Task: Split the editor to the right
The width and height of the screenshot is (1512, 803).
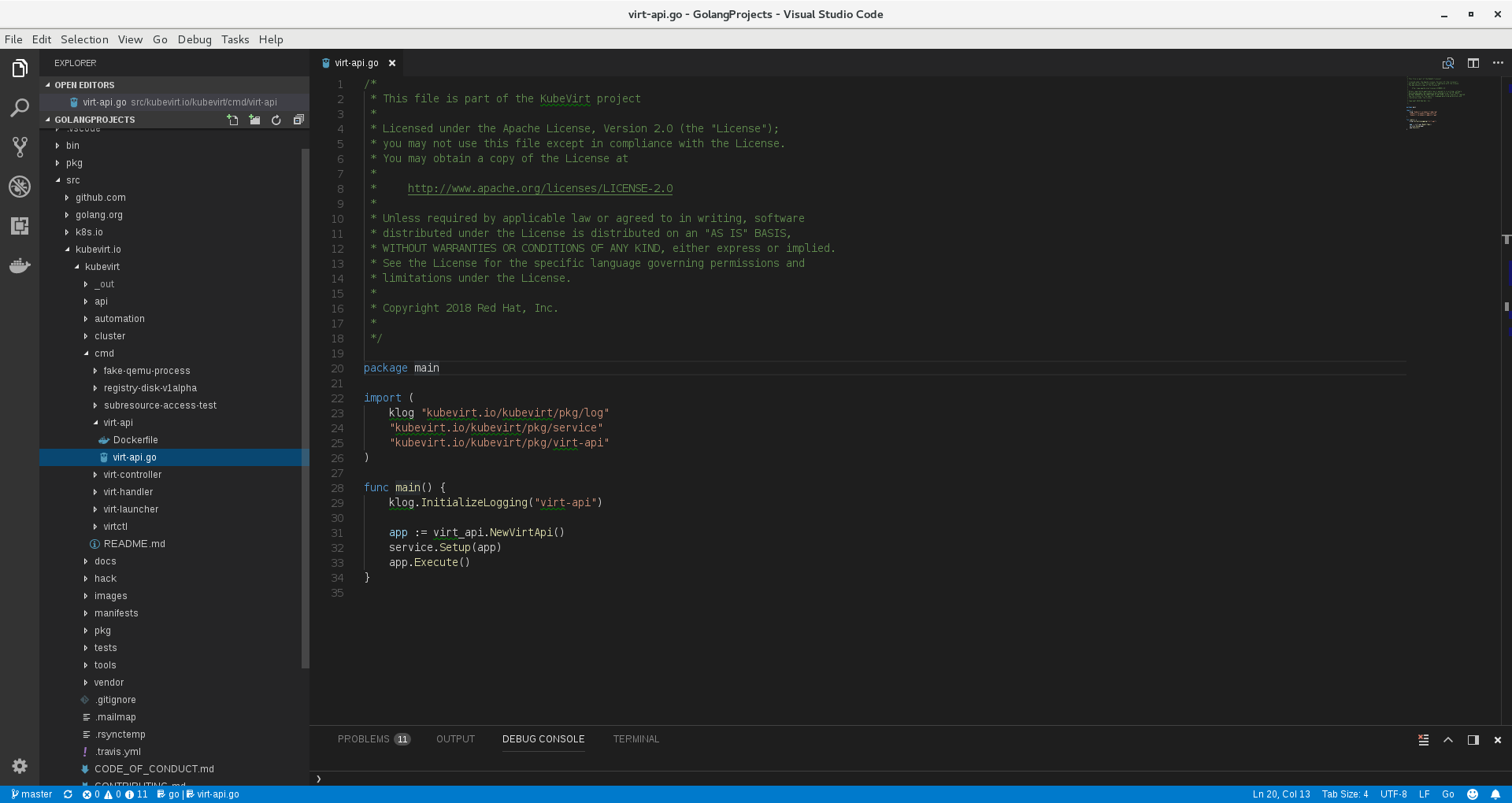Action: [1473, 63]
